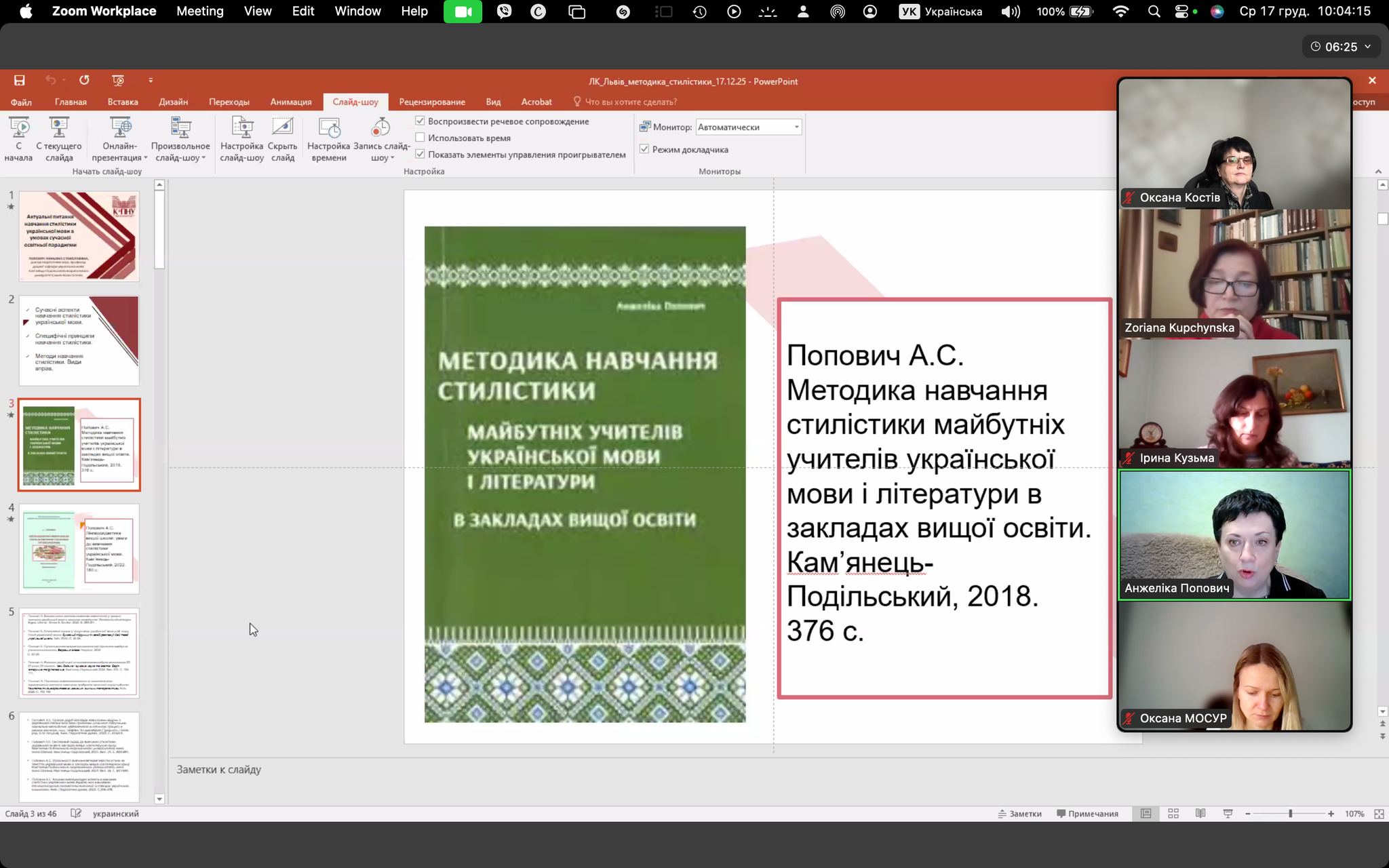Image resolution: width=1389 pixels, height=868 pixels.
Task: Open the Zoom Meeting menu in menu bar
Action: [199, 11]
